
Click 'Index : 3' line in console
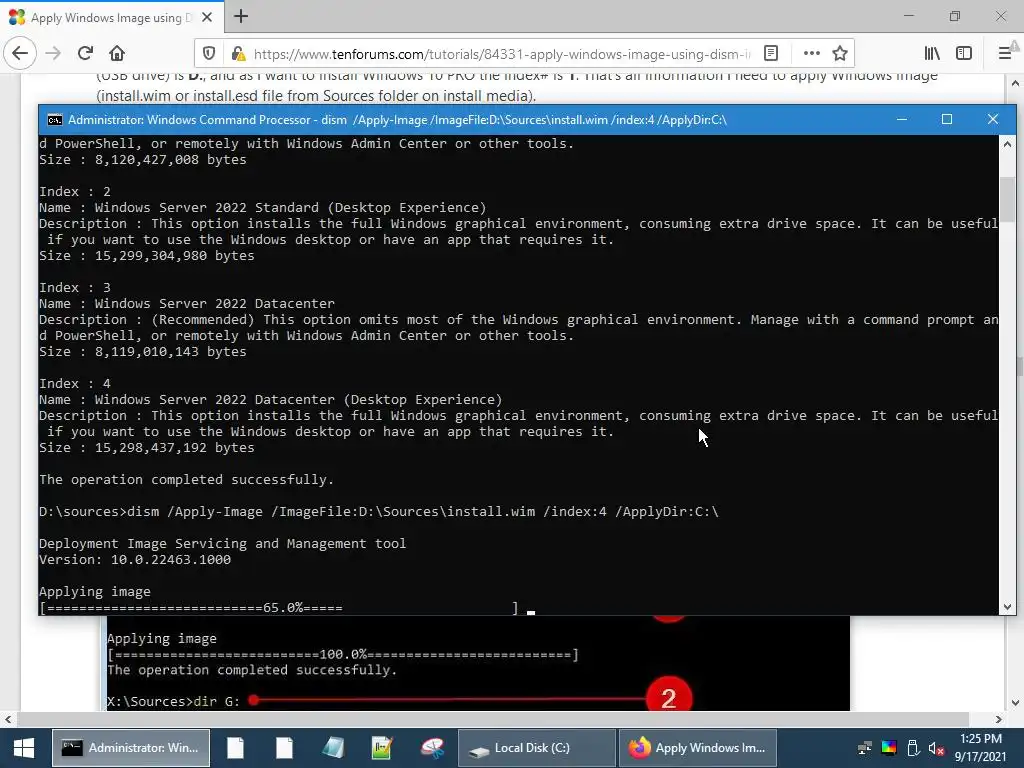click(x=74, y=287)
